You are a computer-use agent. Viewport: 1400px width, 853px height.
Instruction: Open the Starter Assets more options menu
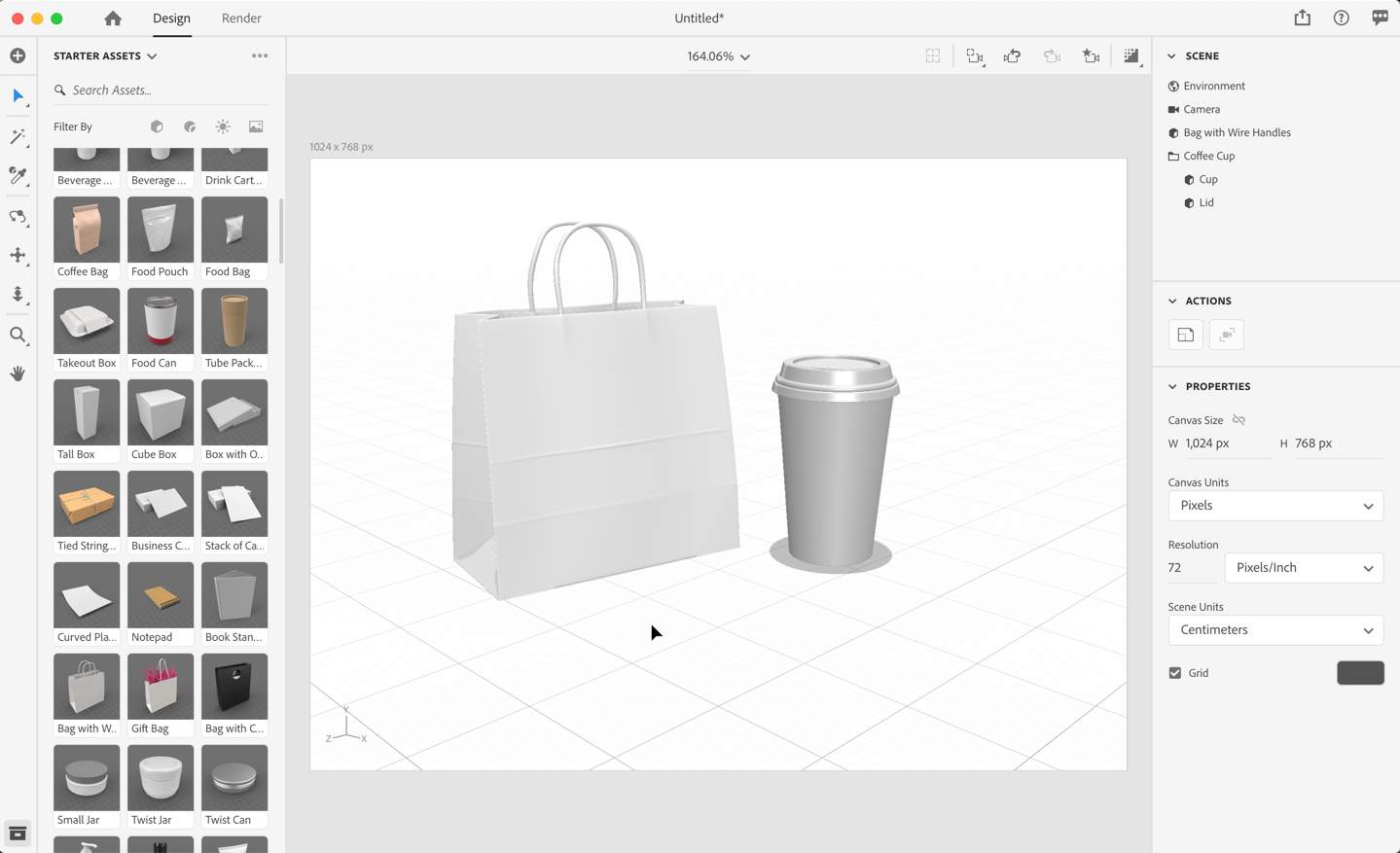(260, 55)
